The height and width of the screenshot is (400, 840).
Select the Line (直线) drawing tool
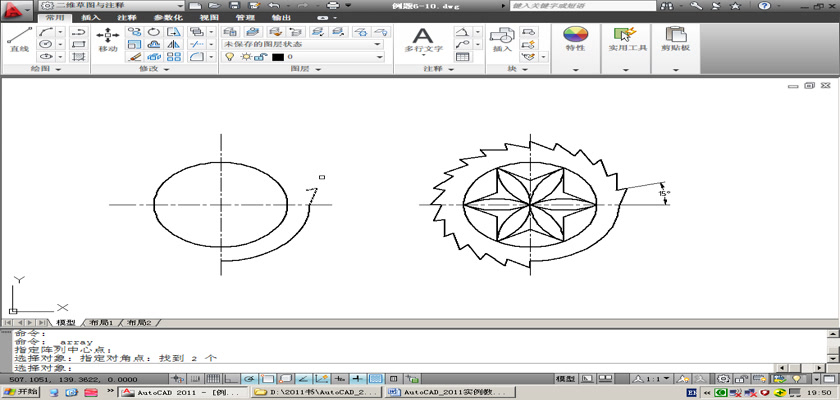pos(18,40)
